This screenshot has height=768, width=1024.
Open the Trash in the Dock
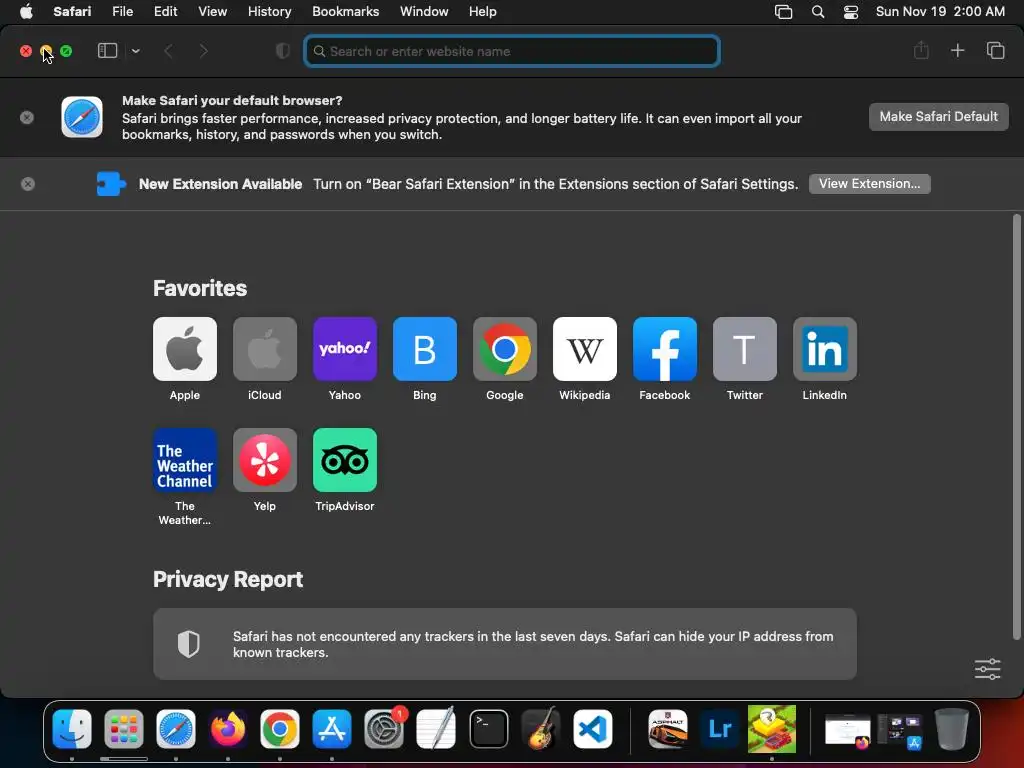[x=952, y=728]
